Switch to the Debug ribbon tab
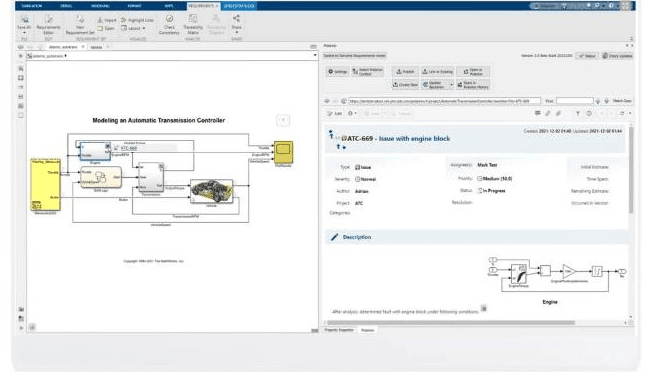The width and height of the screenshot is (648, 372). click(66, 6)
